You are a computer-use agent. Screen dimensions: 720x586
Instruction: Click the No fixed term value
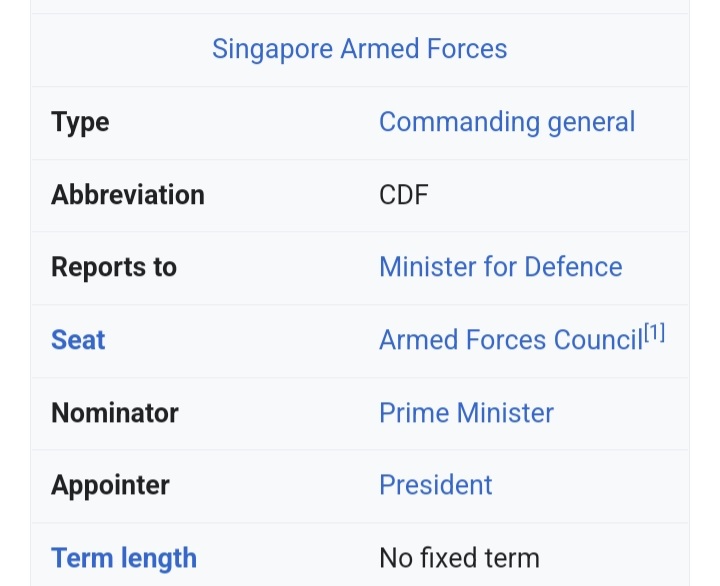pyautogui.click(x=459, y=558)
